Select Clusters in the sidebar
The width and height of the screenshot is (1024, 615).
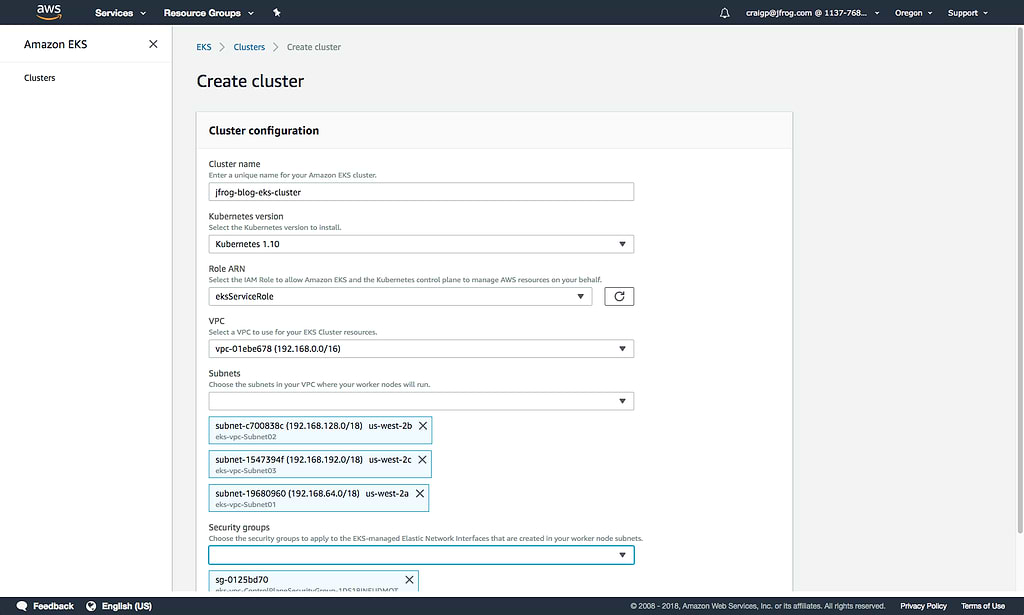click(x=40, y=78)
